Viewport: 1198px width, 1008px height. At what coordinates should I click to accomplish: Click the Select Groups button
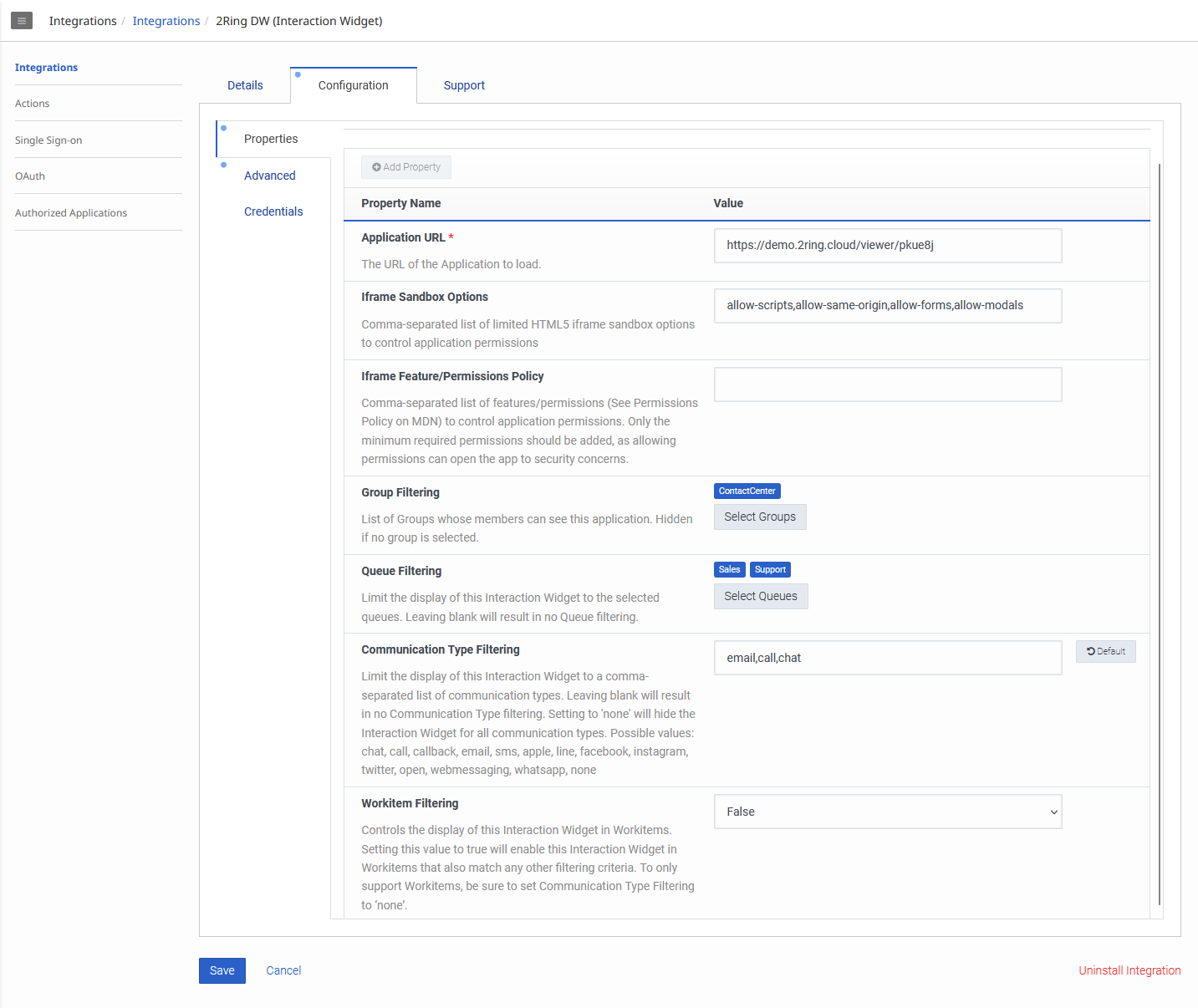pyautogui.click(x=759, y=517)
